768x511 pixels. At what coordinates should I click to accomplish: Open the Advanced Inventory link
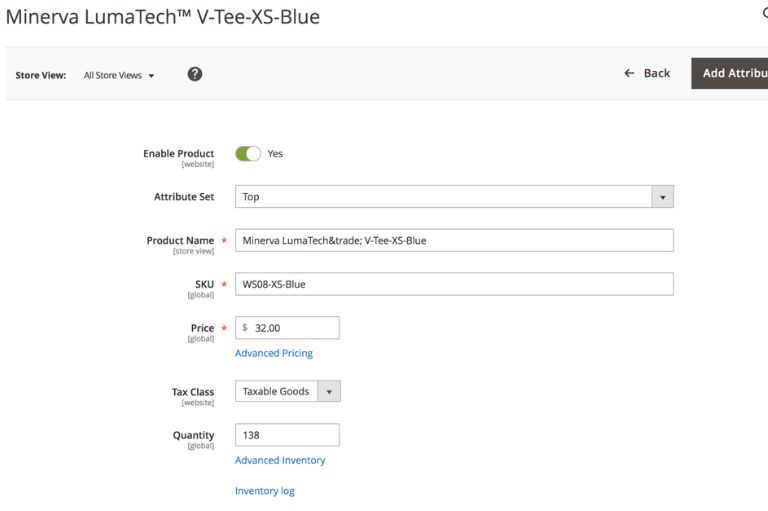280,460
